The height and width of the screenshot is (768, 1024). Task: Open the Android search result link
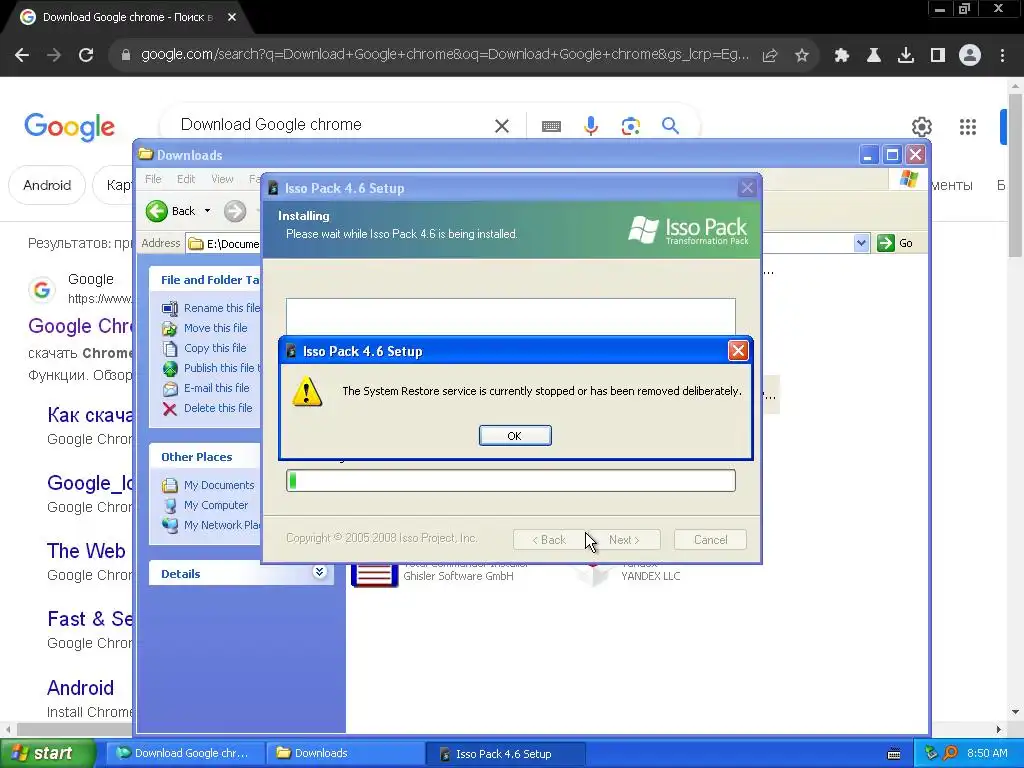tap(80, 688)
